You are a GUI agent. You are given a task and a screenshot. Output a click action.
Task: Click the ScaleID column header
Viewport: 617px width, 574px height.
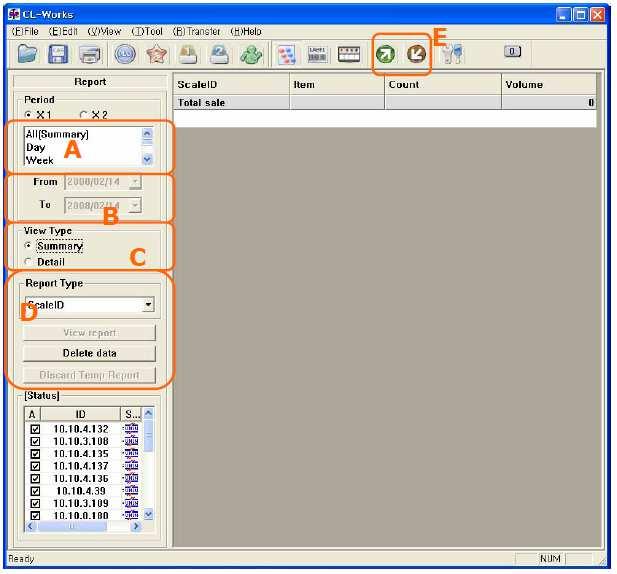231,84
